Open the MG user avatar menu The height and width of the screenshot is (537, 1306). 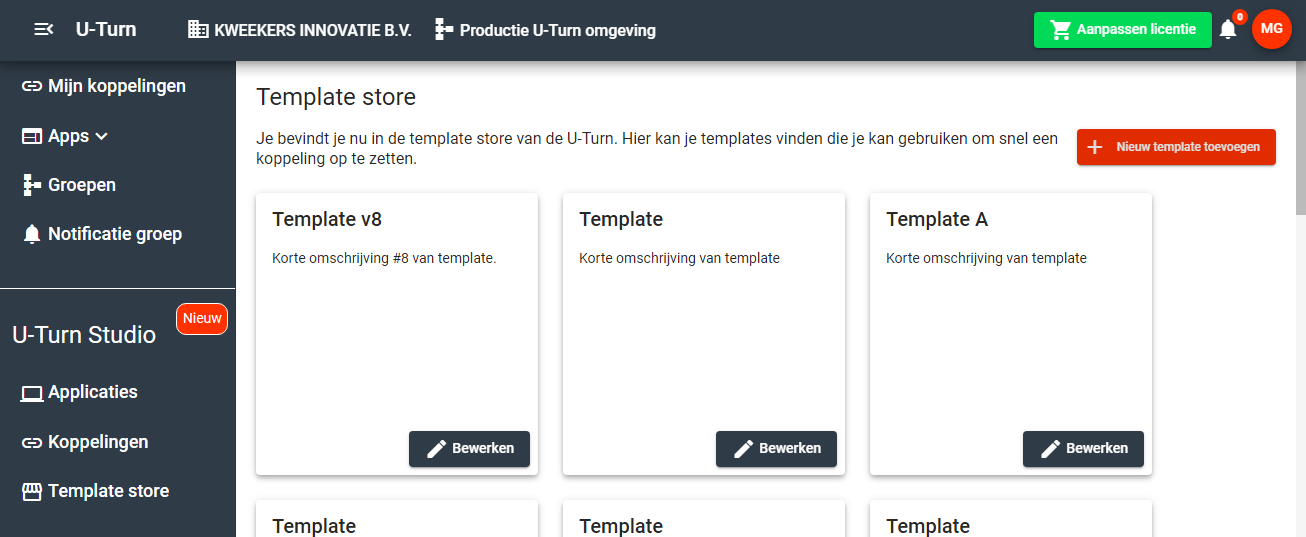click(x=1271, y=29)
